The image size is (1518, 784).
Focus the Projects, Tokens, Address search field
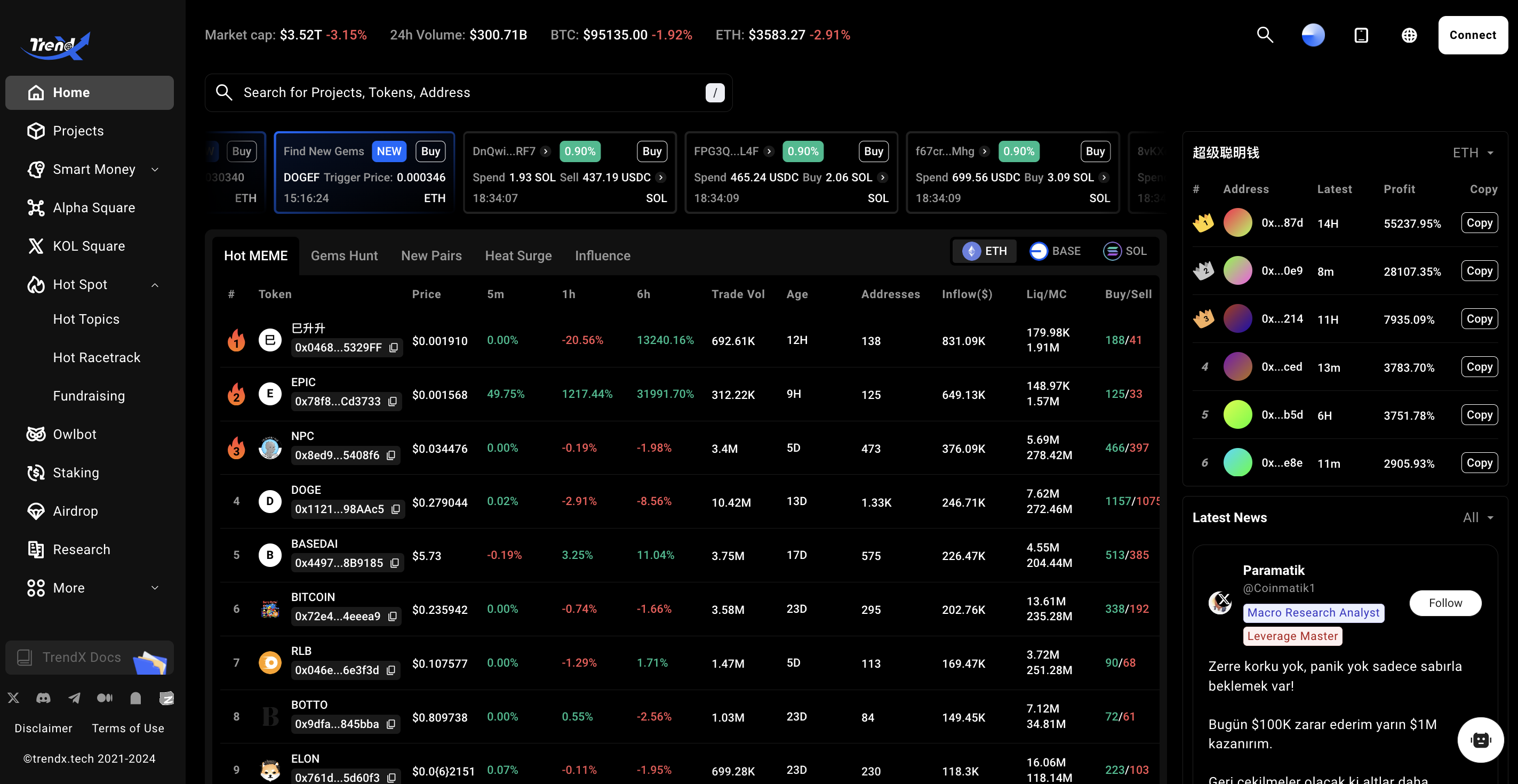click(468, 92)
